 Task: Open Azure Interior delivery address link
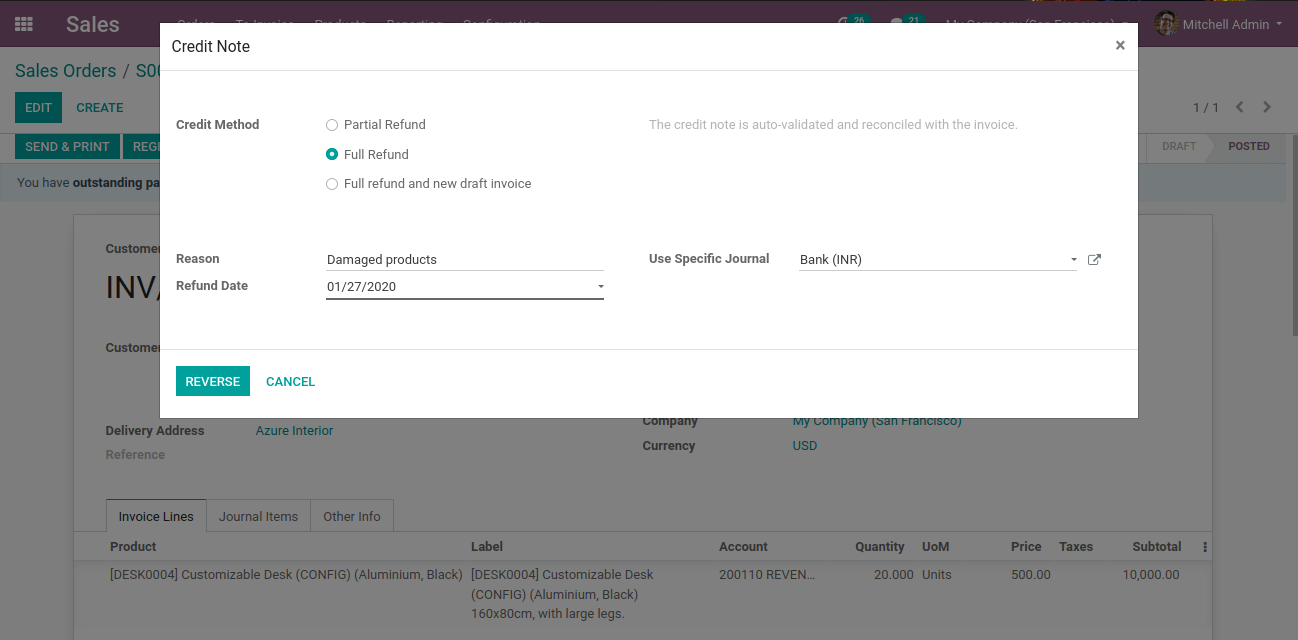[x=295, y=431]
